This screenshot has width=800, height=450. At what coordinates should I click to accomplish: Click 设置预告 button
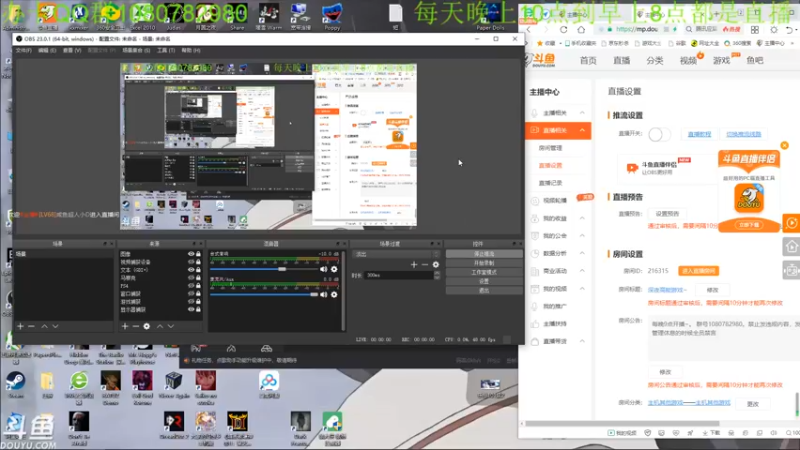pyautogui.click(x=667, y=214)
